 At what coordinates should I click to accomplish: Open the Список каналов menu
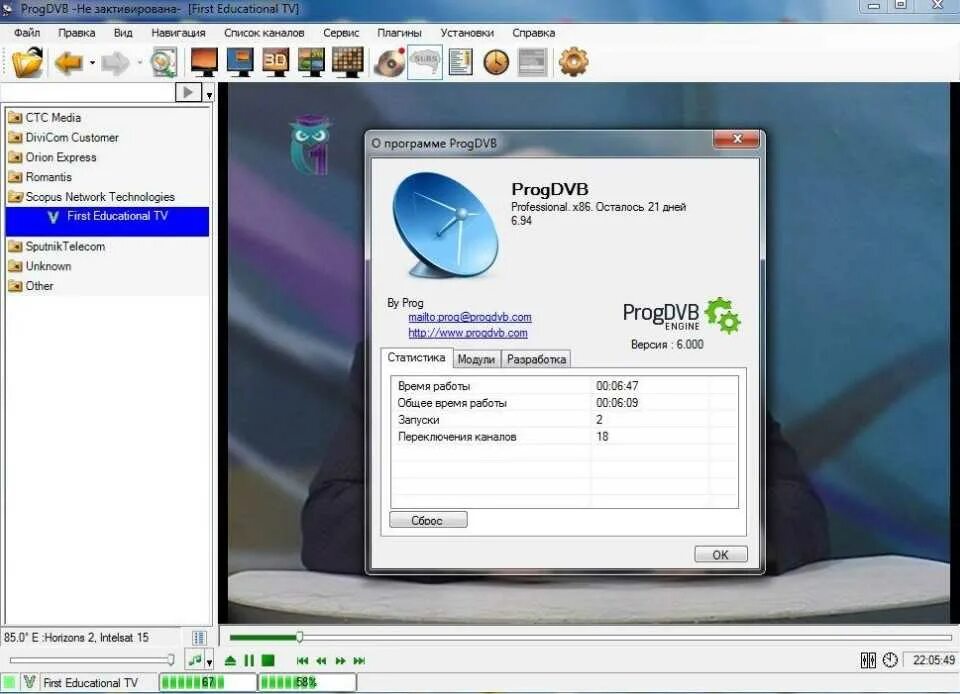[x=264, y=33]
